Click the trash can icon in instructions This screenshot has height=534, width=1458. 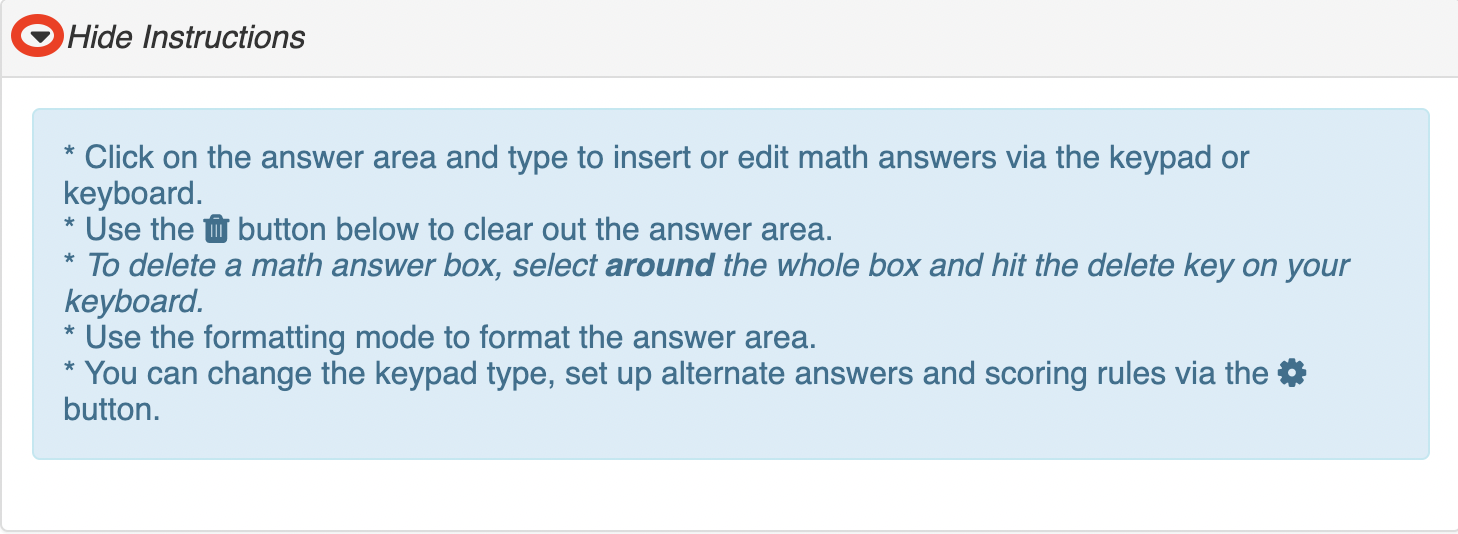[x=216, y=230]
